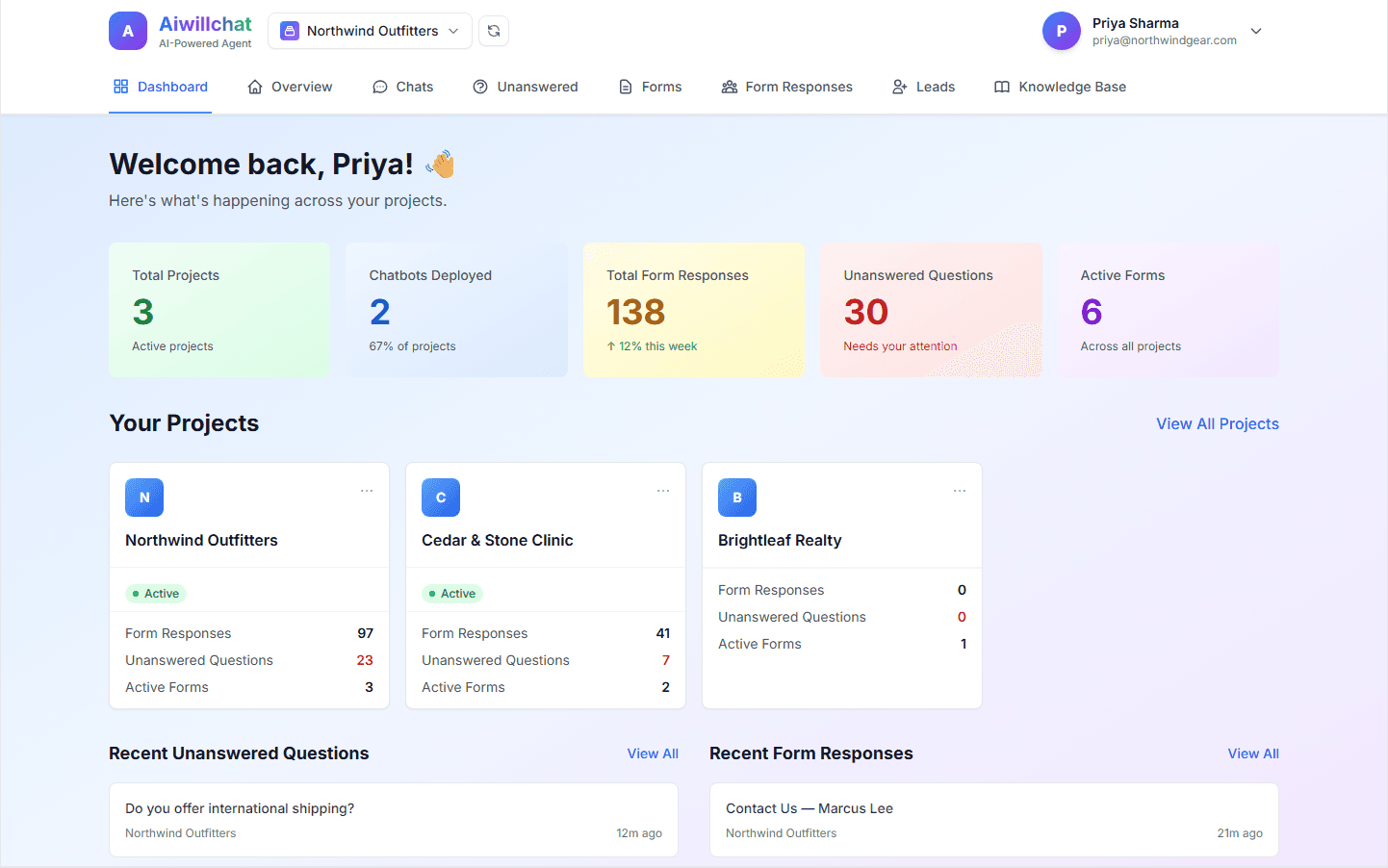The image size is (1388, 868).
Task: Open the Total Form Responses stat card
Action: [x=694, y=310]
